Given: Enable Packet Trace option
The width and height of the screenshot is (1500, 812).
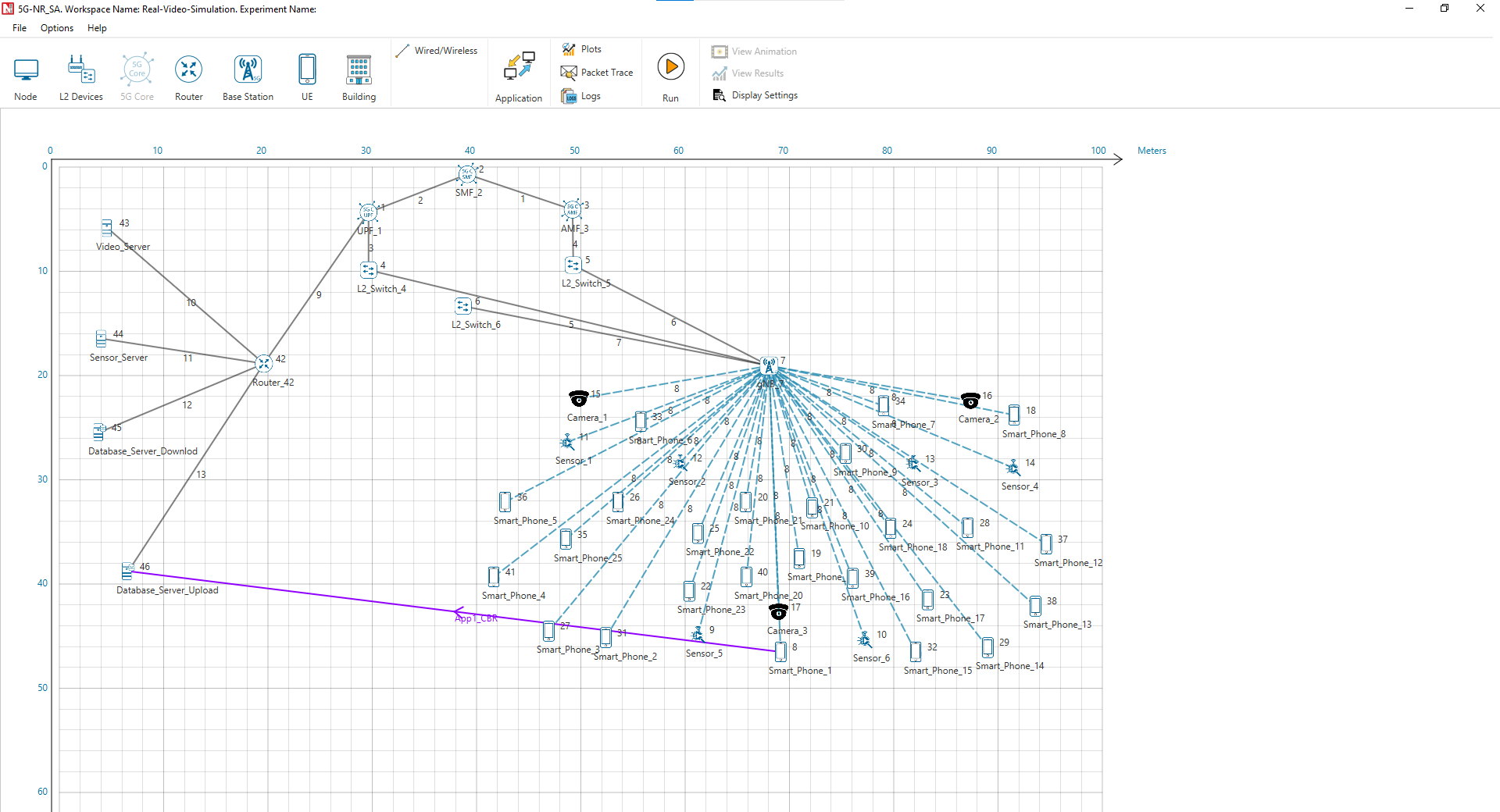Looking at the screenshot, I should [597, 73].
